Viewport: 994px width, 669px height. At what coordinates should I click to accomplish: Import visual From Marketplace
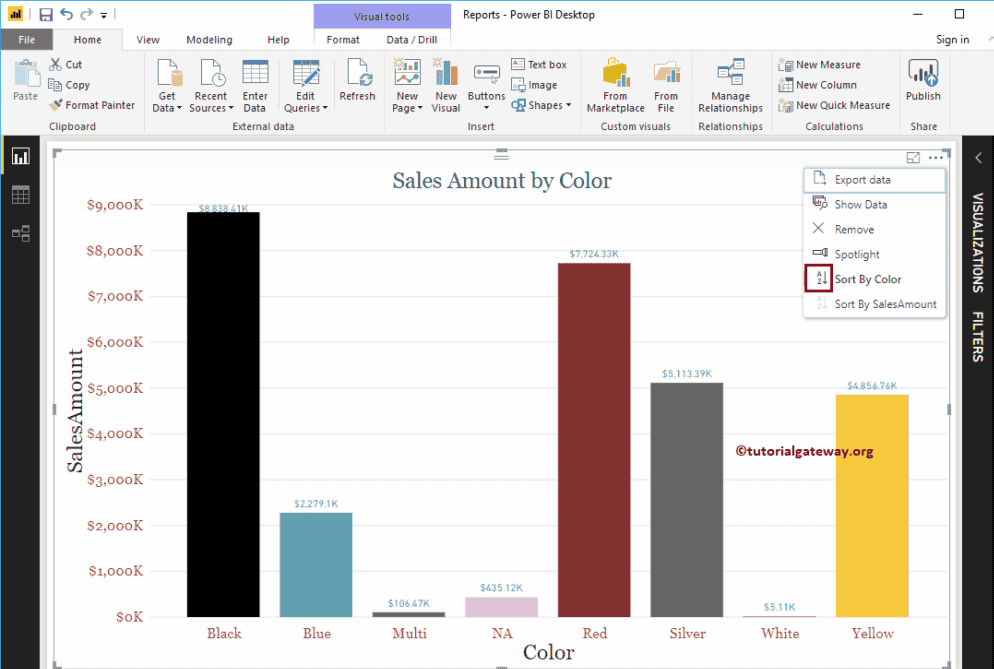coord(616,86)
